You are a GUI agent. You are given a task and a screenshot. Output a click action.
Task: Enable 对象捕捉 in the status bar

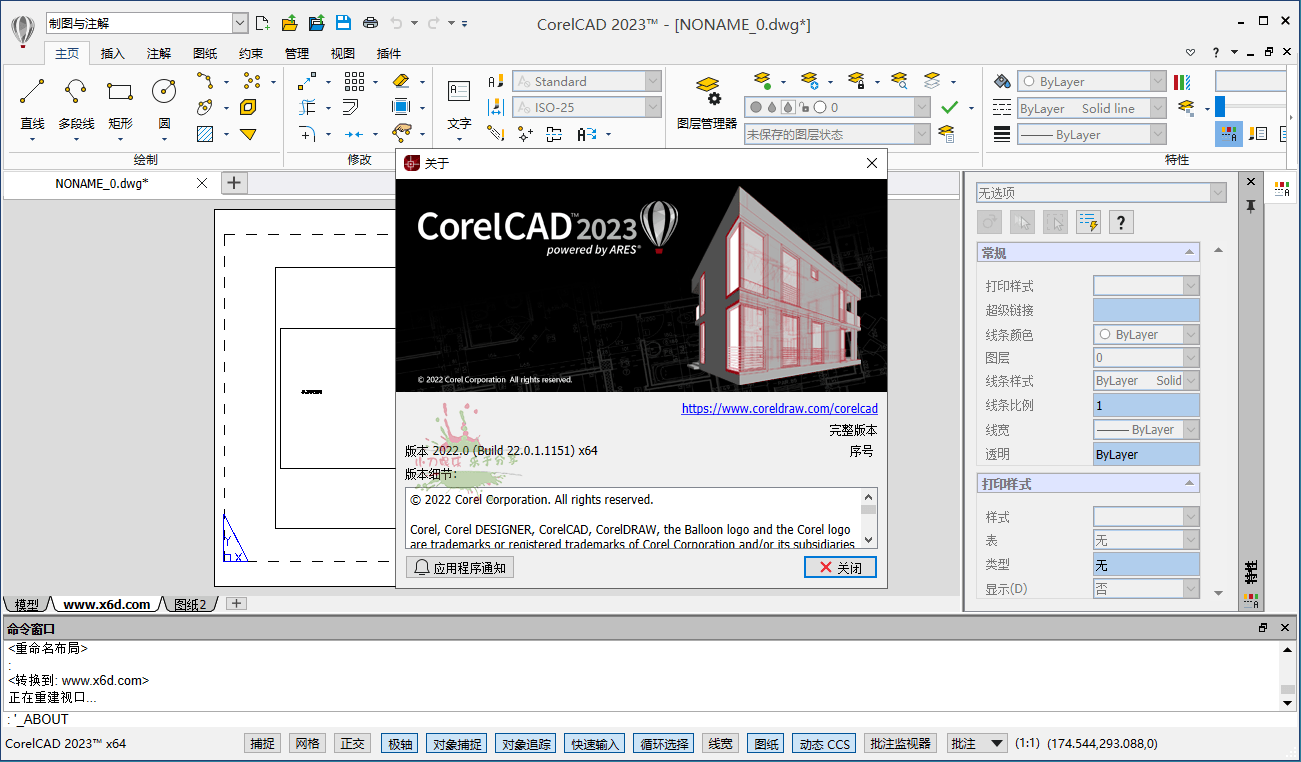456,743
